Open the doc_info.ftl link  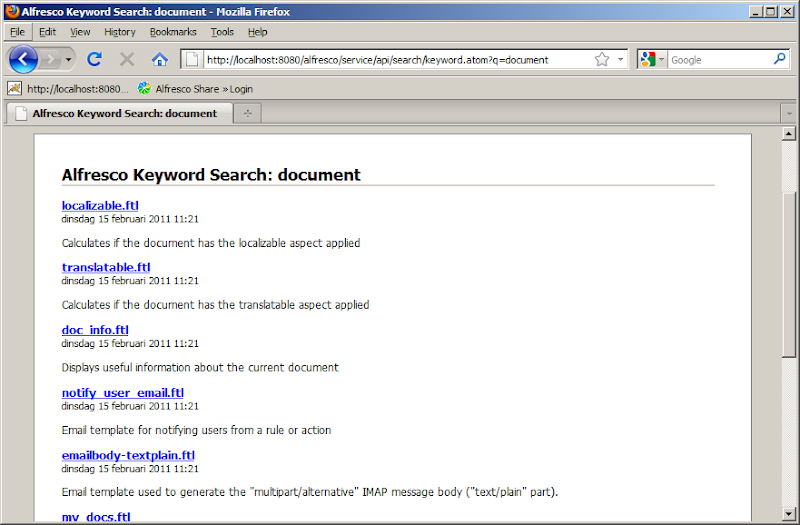pyautogui.click(x=95, y=330)
